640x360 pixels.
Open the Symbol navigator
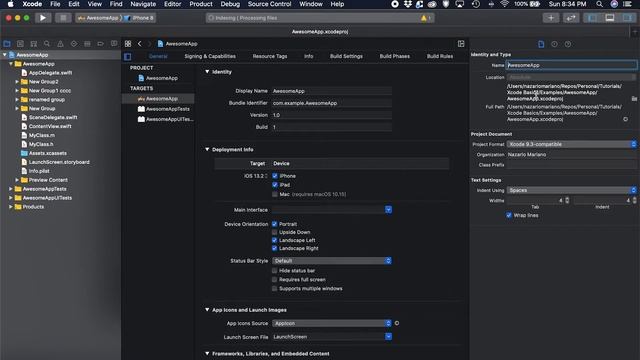pyautogui.click(x=34, y=44)
